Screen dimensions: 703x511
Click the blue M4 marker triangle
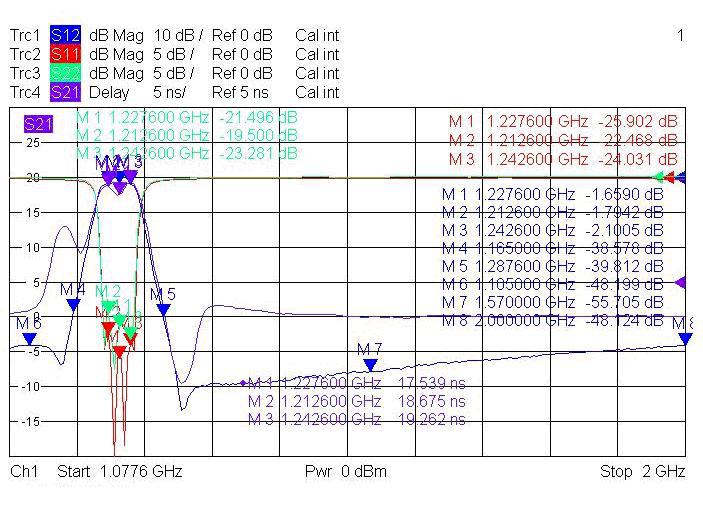pyautogui.click(x=73, y=305)
